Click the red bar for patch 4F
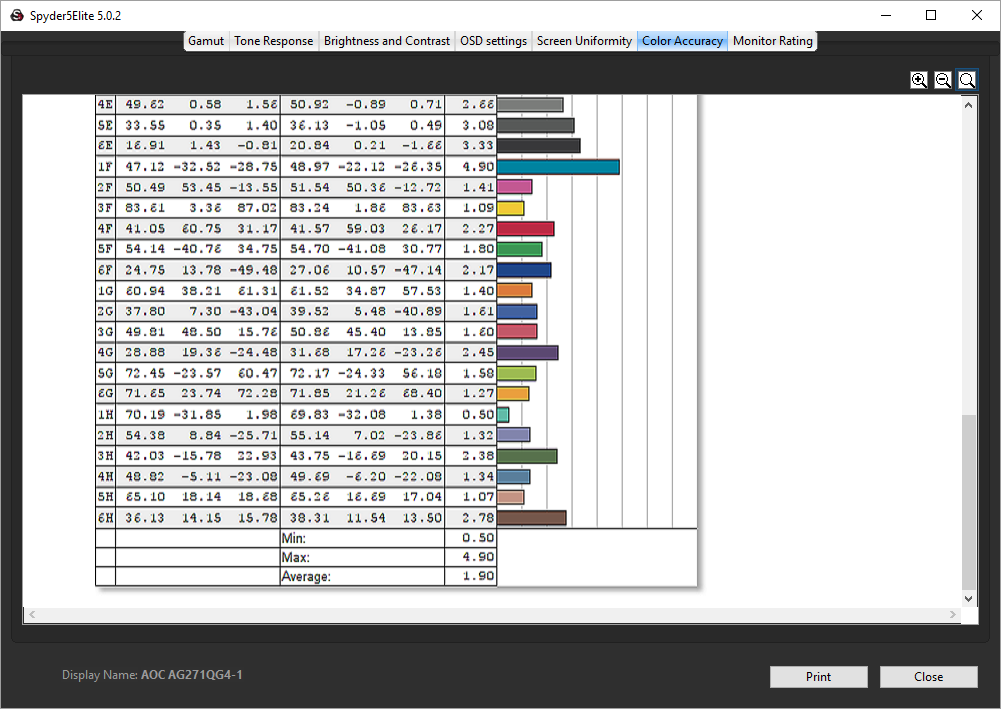This screenshot has height=709, width=1001. [x=525, y=229]
